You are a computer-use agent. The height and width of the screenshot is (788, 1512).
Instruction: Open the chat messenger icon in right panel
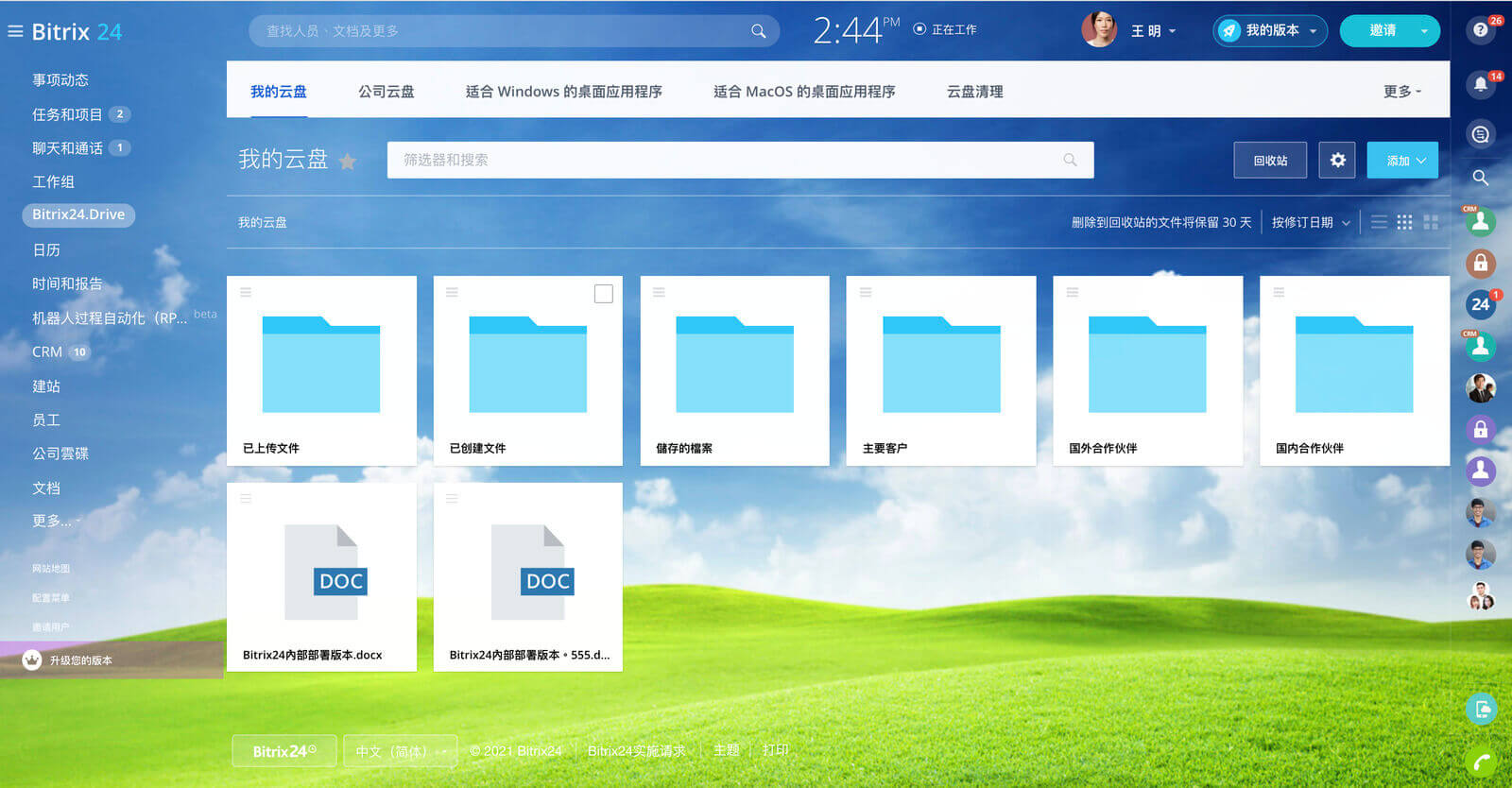pyautogui.click(x=1481, y=134)
